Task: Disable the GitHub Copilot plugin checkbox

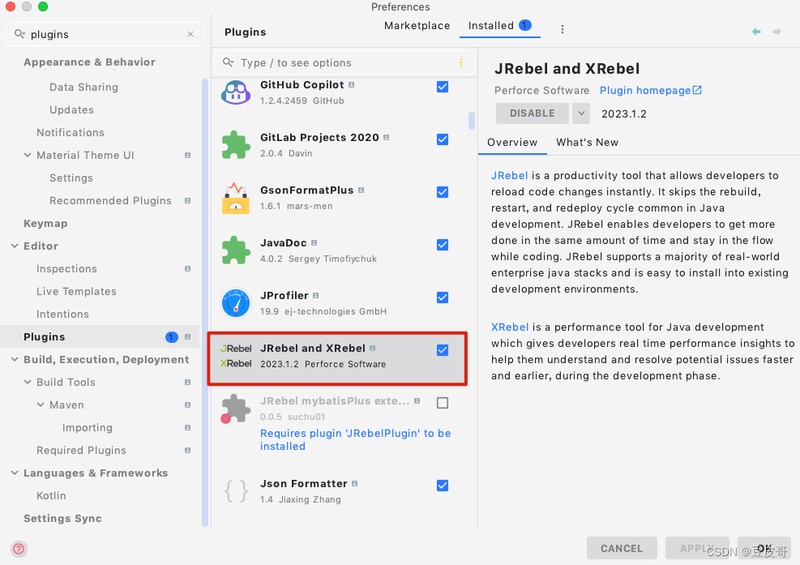Action: tap(442, 87)
